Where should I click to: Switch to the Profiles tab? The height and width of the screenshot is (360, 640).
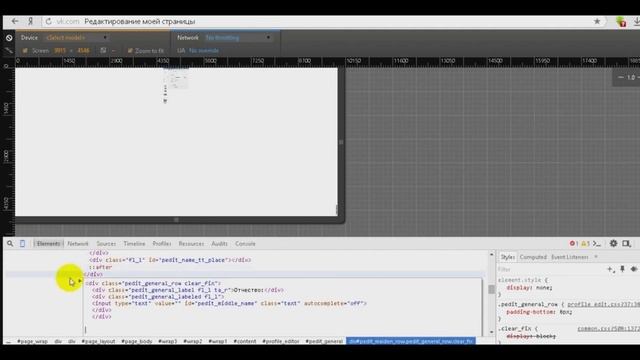point(162,244)
